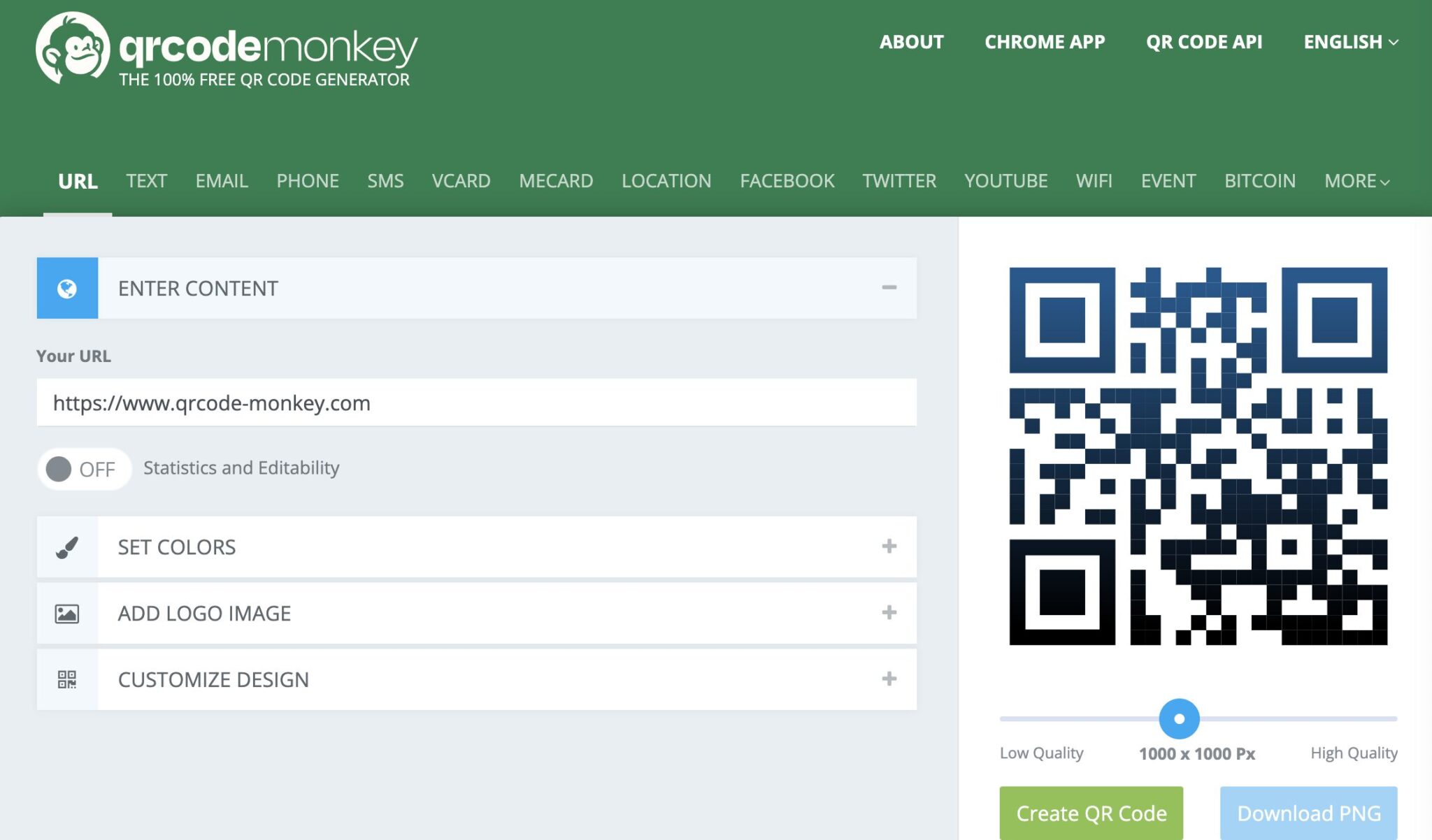Viewport: 1432px width, 840px height.
Task: Click the QRCode Monkey logo
Action: click(x=224, y=49)
